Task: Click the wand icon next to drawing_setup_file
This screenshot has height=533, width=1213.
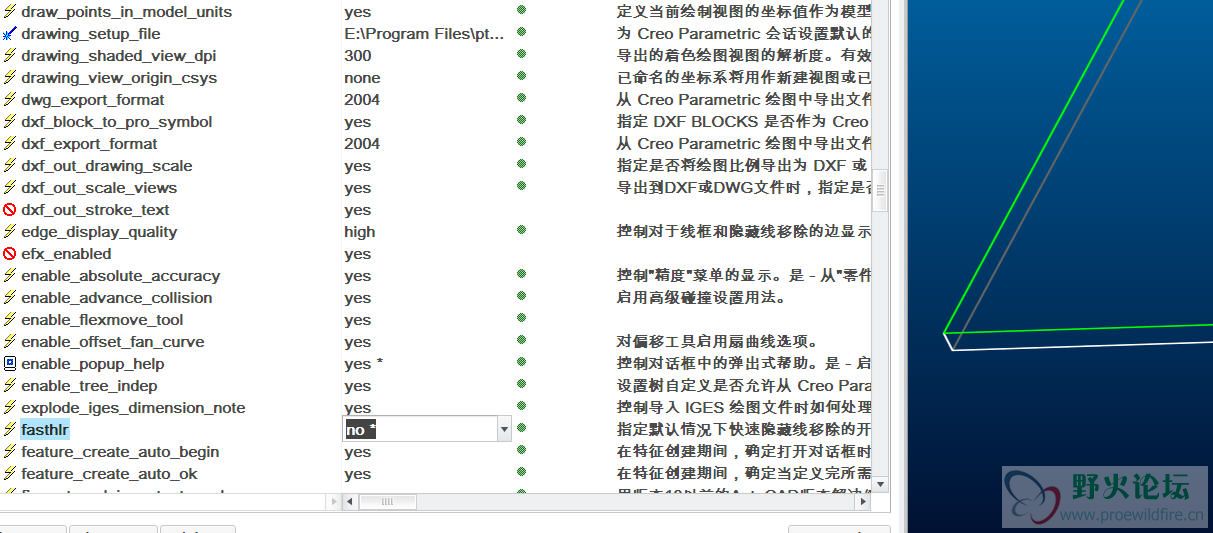Action: coord(10,34)
